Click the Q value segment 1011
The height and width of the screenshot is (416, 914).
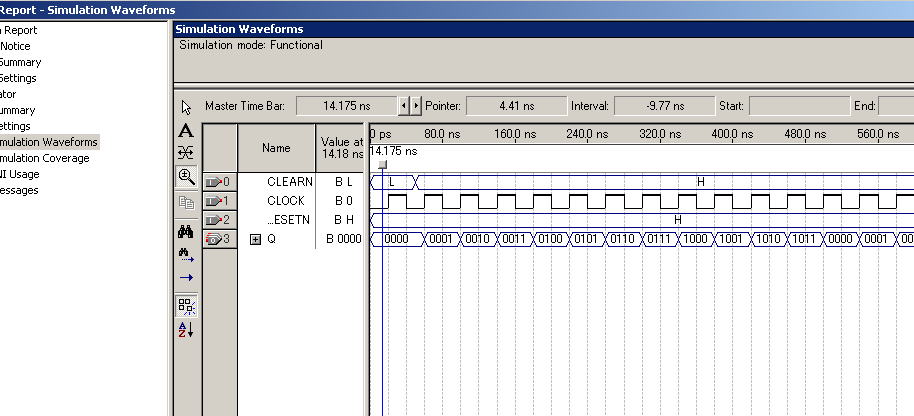[804, 239]
